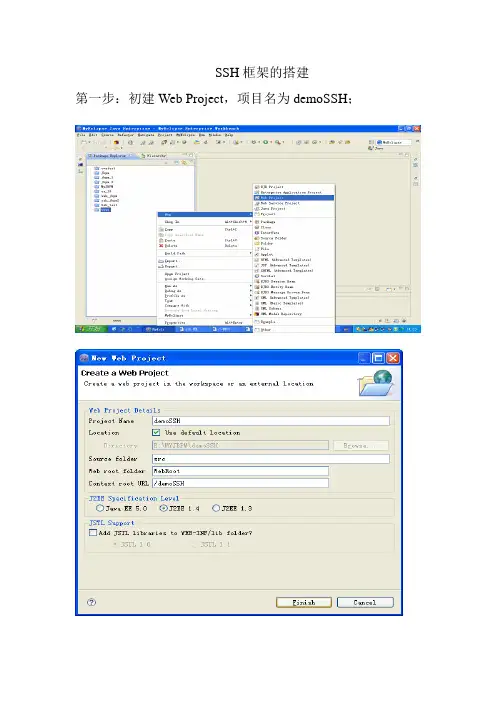
Task: Select the J2EE 1.3 radio button
Action: pos(216,508)
